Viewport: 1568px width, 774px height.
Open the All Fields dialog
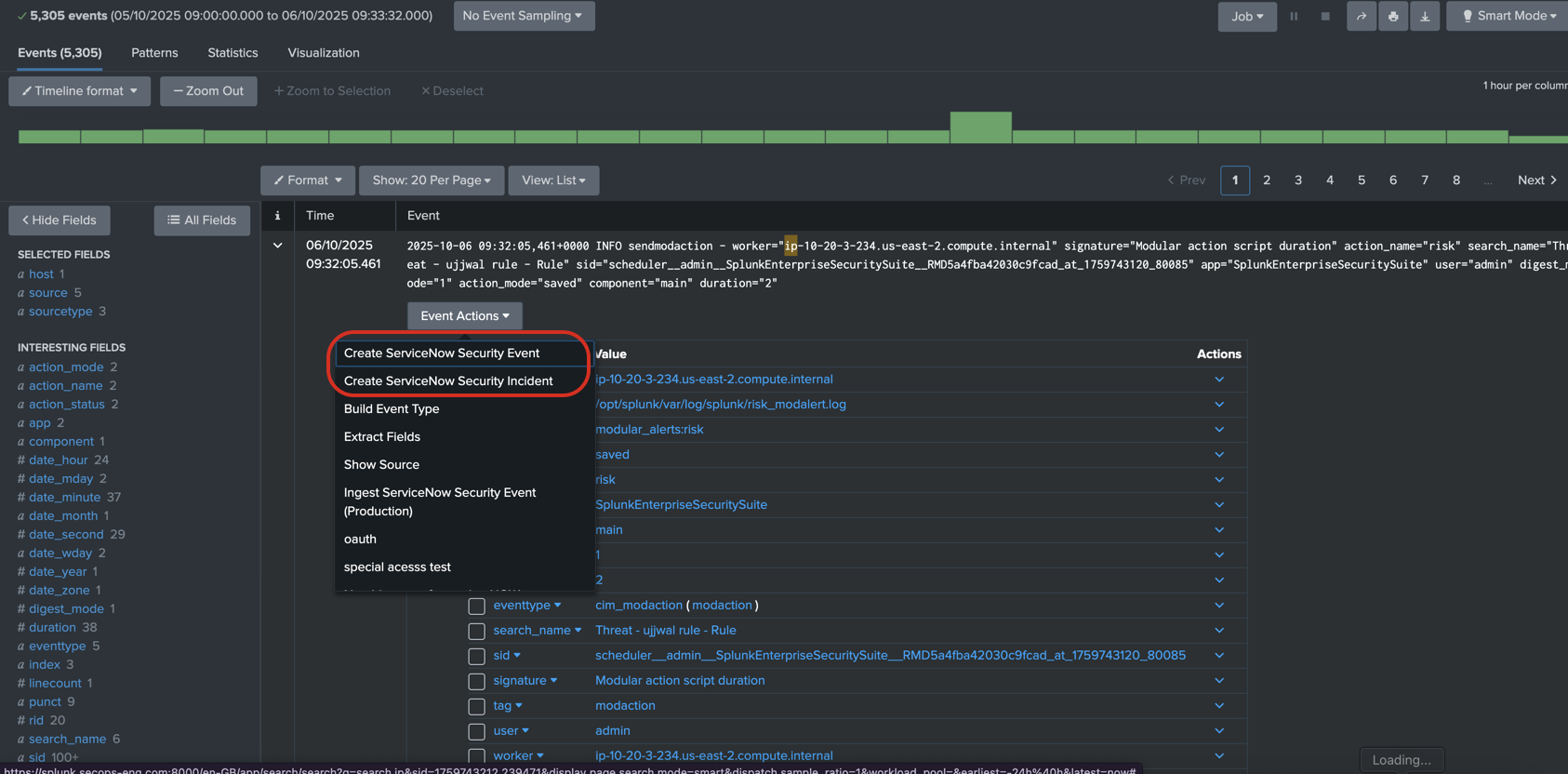[x=202, y=220]
